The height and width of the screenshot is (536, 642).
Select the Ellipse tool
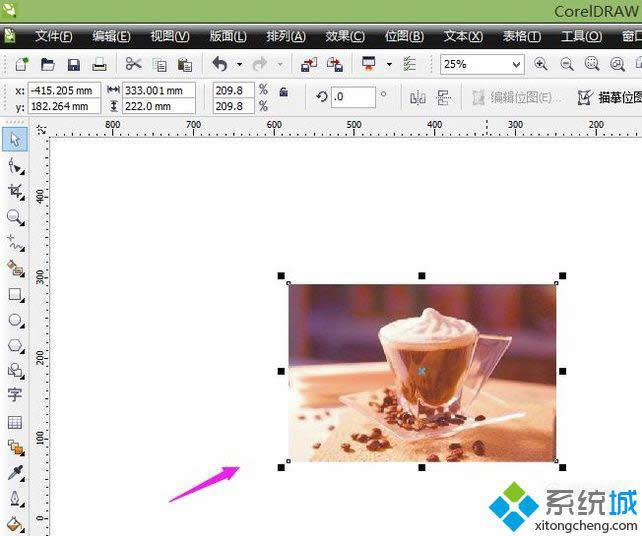click(x=16, y=320)
